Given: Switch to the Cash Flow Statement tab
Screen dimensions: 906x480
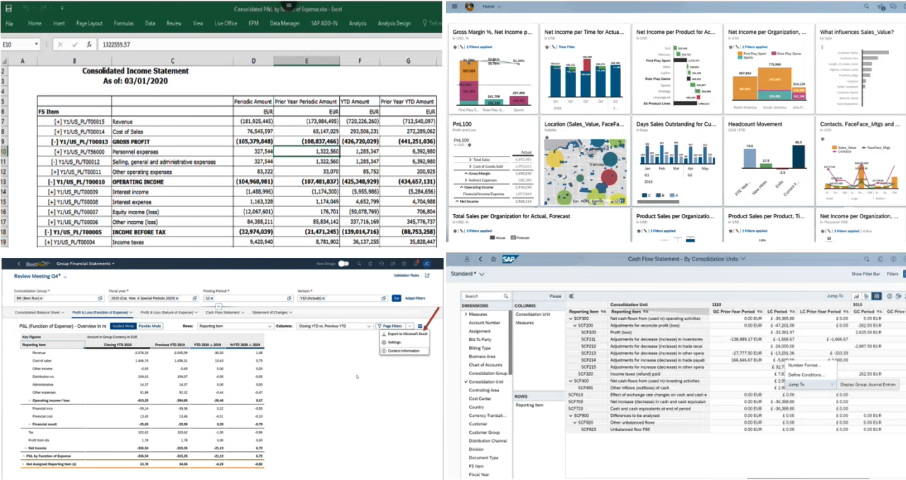Looking at the screenshot, I should click(x=222, y=312).
